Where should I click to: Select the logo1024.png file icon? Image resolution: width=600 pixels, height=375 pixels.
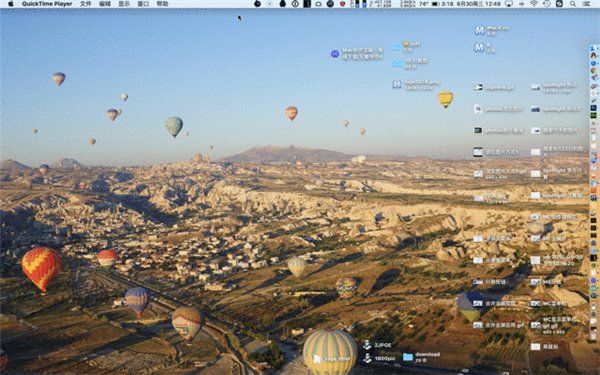point(397,85)
